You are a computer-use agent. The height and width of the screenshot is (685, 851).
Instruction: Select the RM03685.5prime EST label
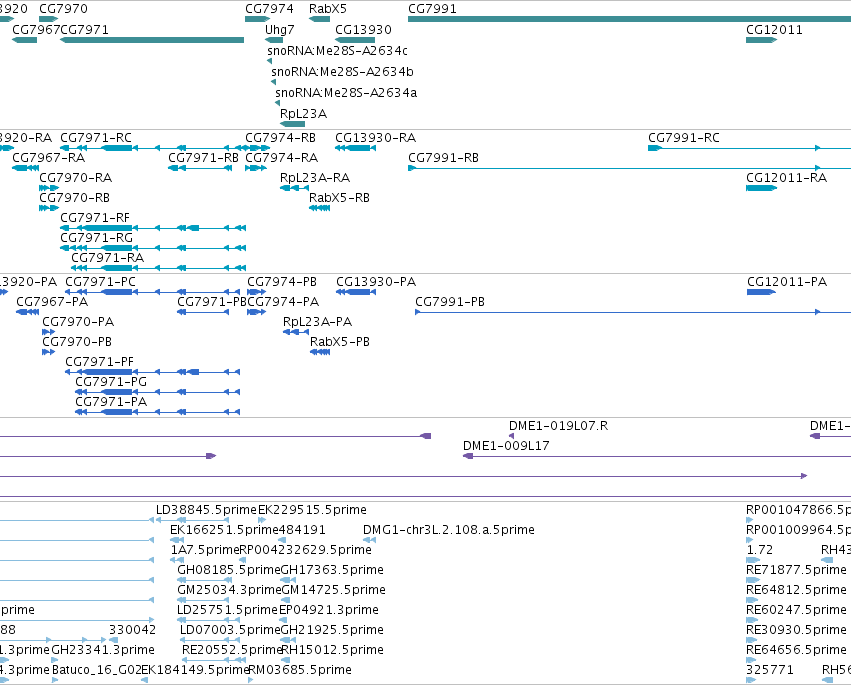point(300,670)
